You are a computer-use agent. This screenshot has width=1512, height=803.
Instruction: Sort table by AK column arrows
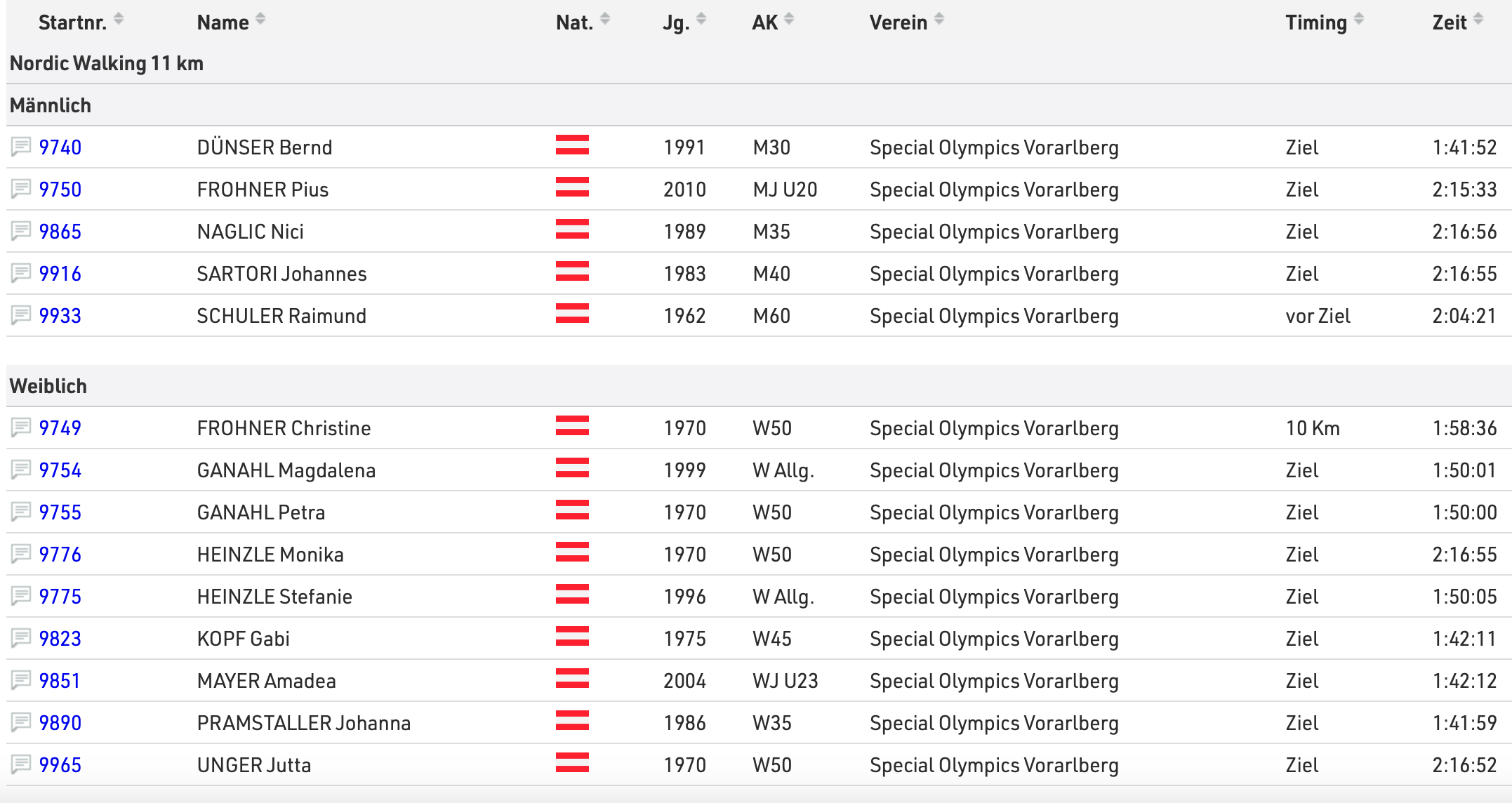coord(789,19)
